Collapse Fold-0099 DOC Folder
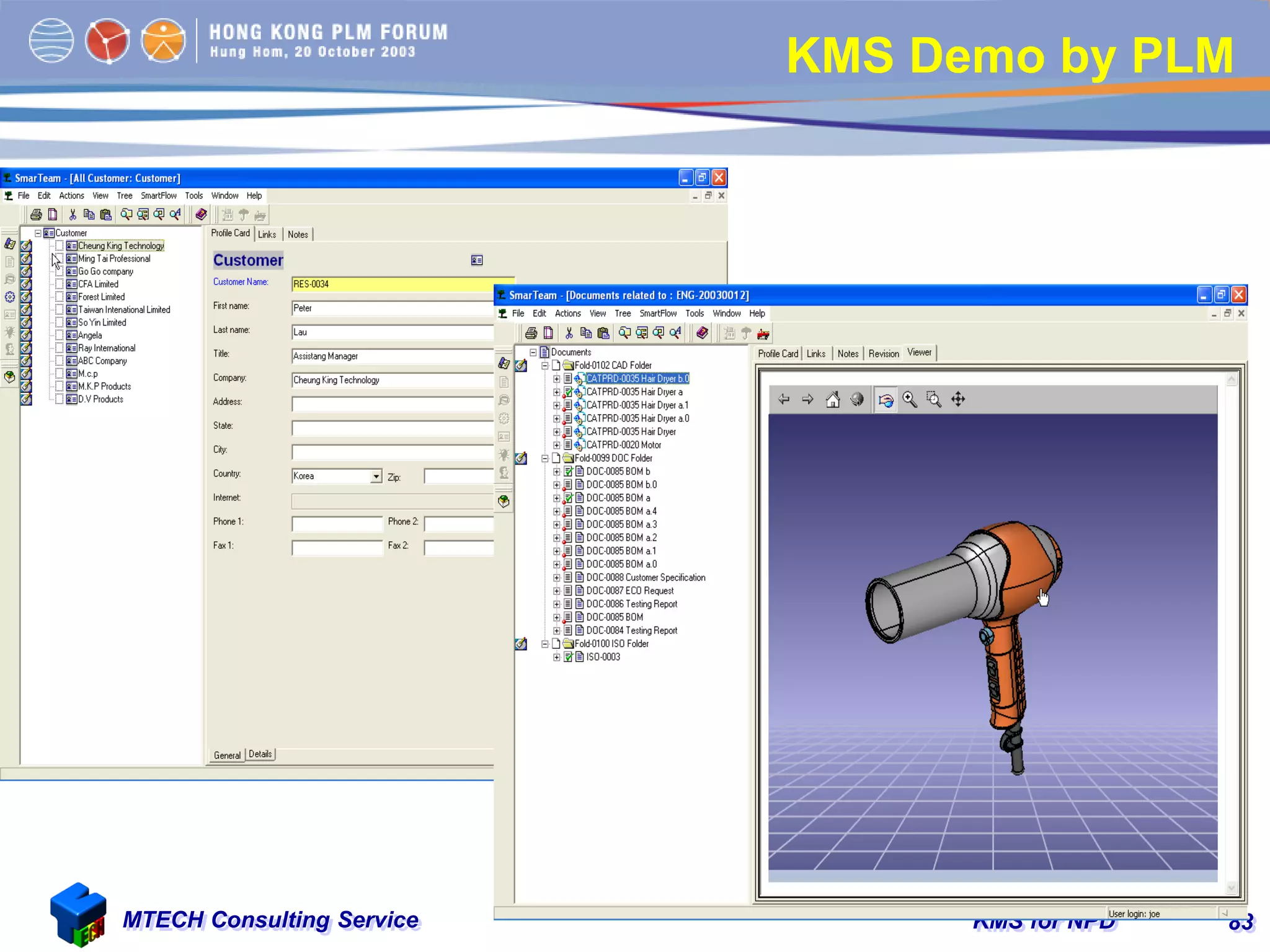Screen dimensions: 1270x952 tap(545, 458)
